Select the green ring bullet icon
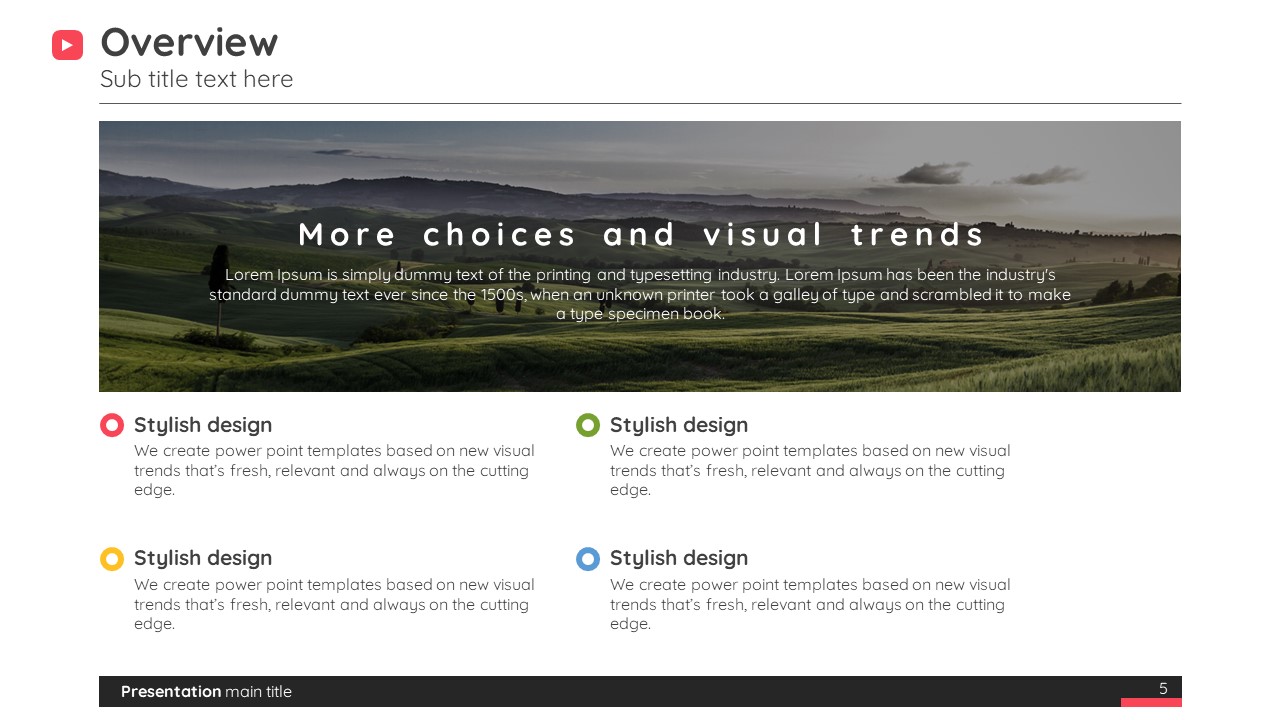1280x720 pixels. pos(588,425)
